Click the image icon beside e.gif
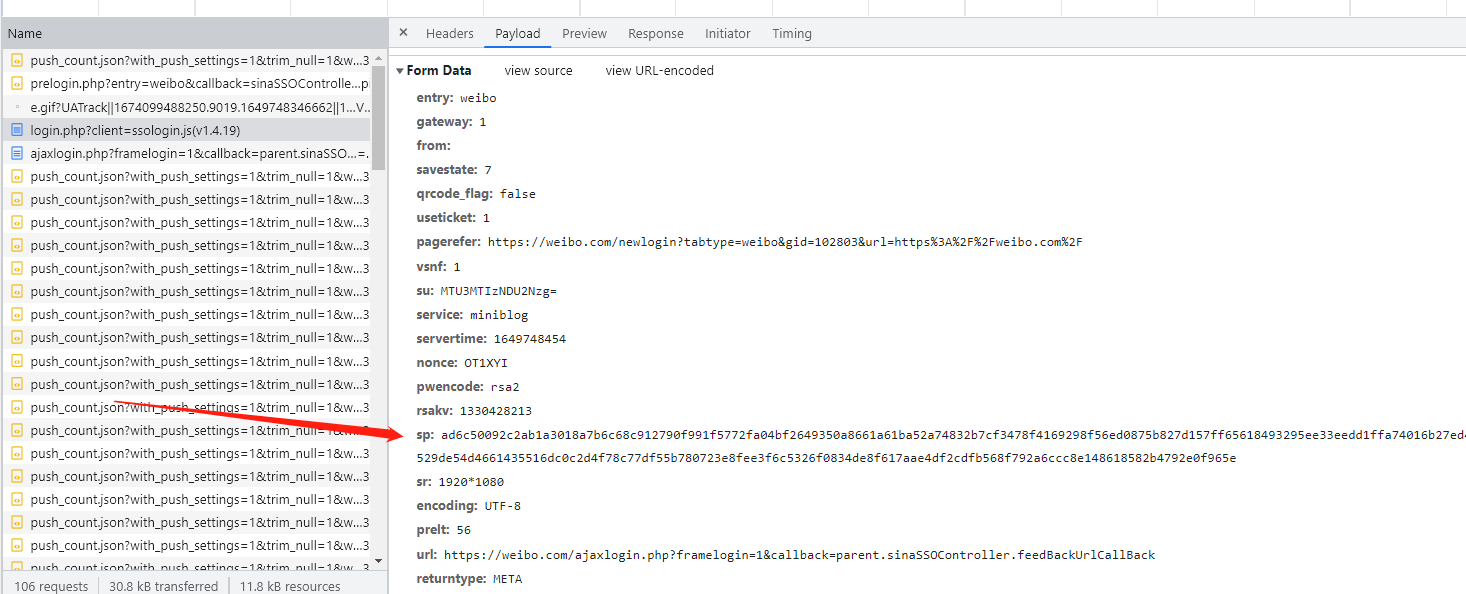 click(x=17, y=107)
